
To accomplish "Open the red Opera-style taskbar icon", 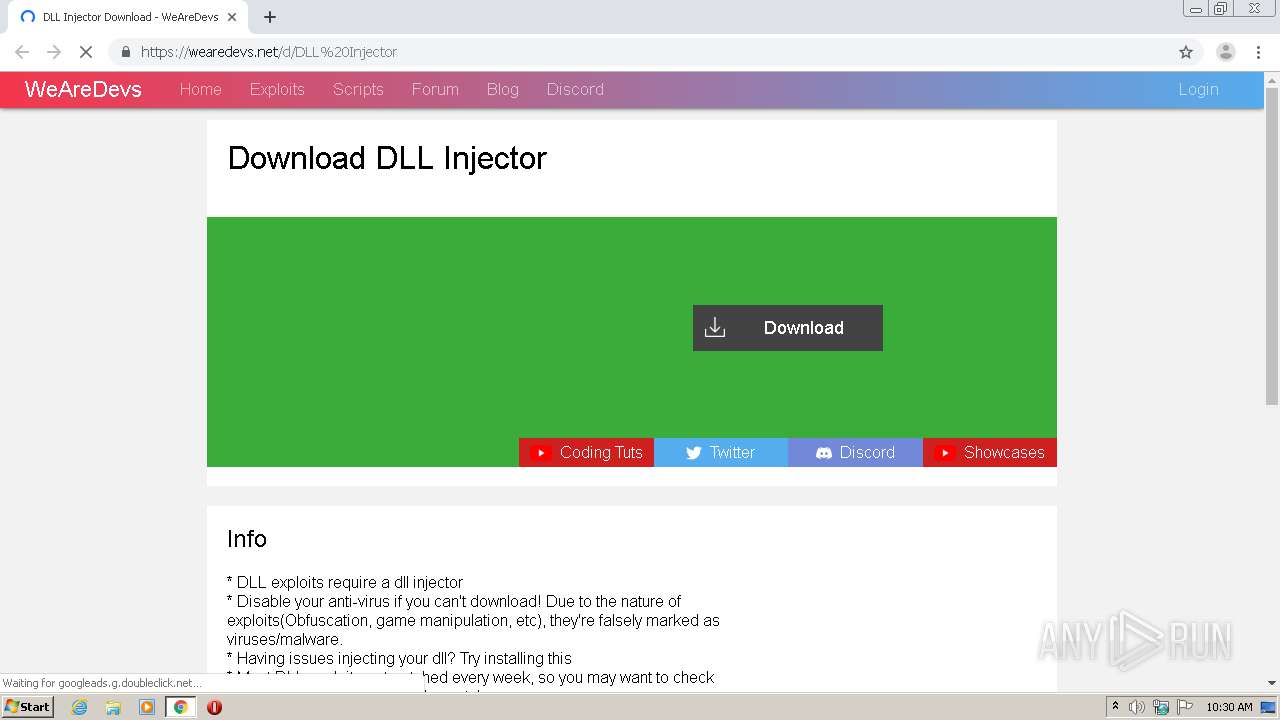I will pyautogui.click(x=214, y=707).
